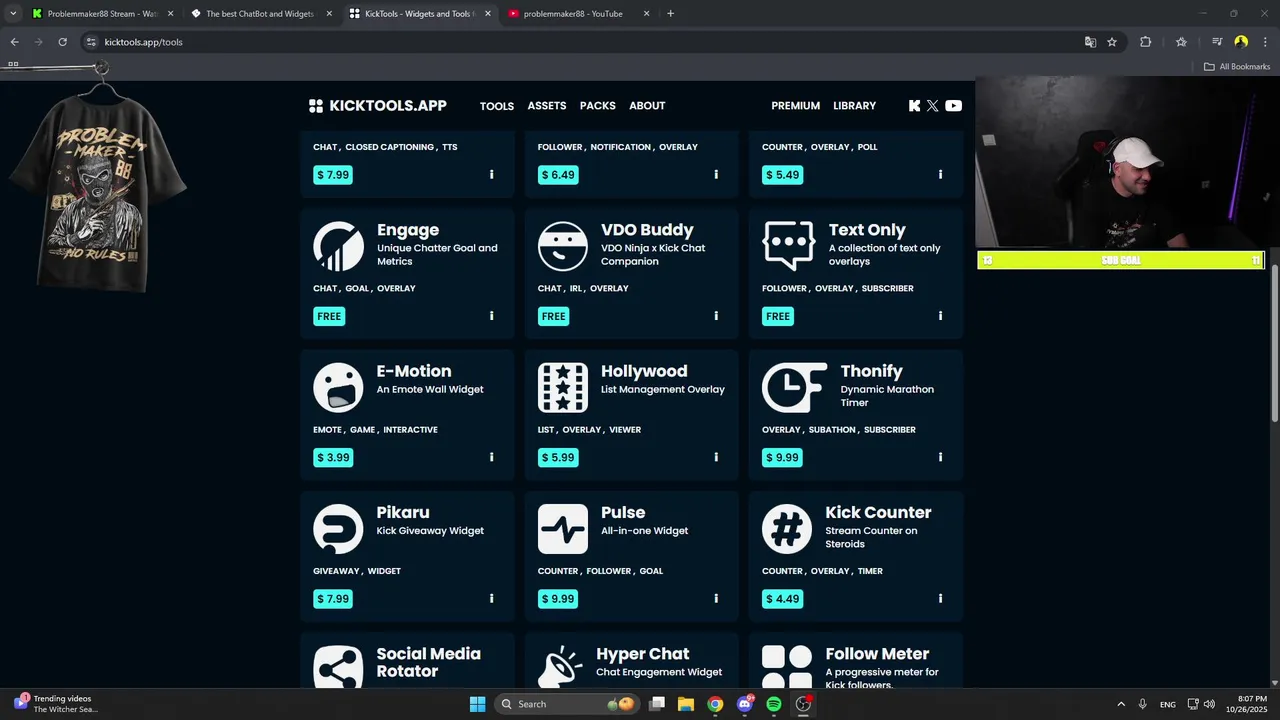The image size is (1280, 720).
Task: Click the $5.49 price button
Action: 782,175
